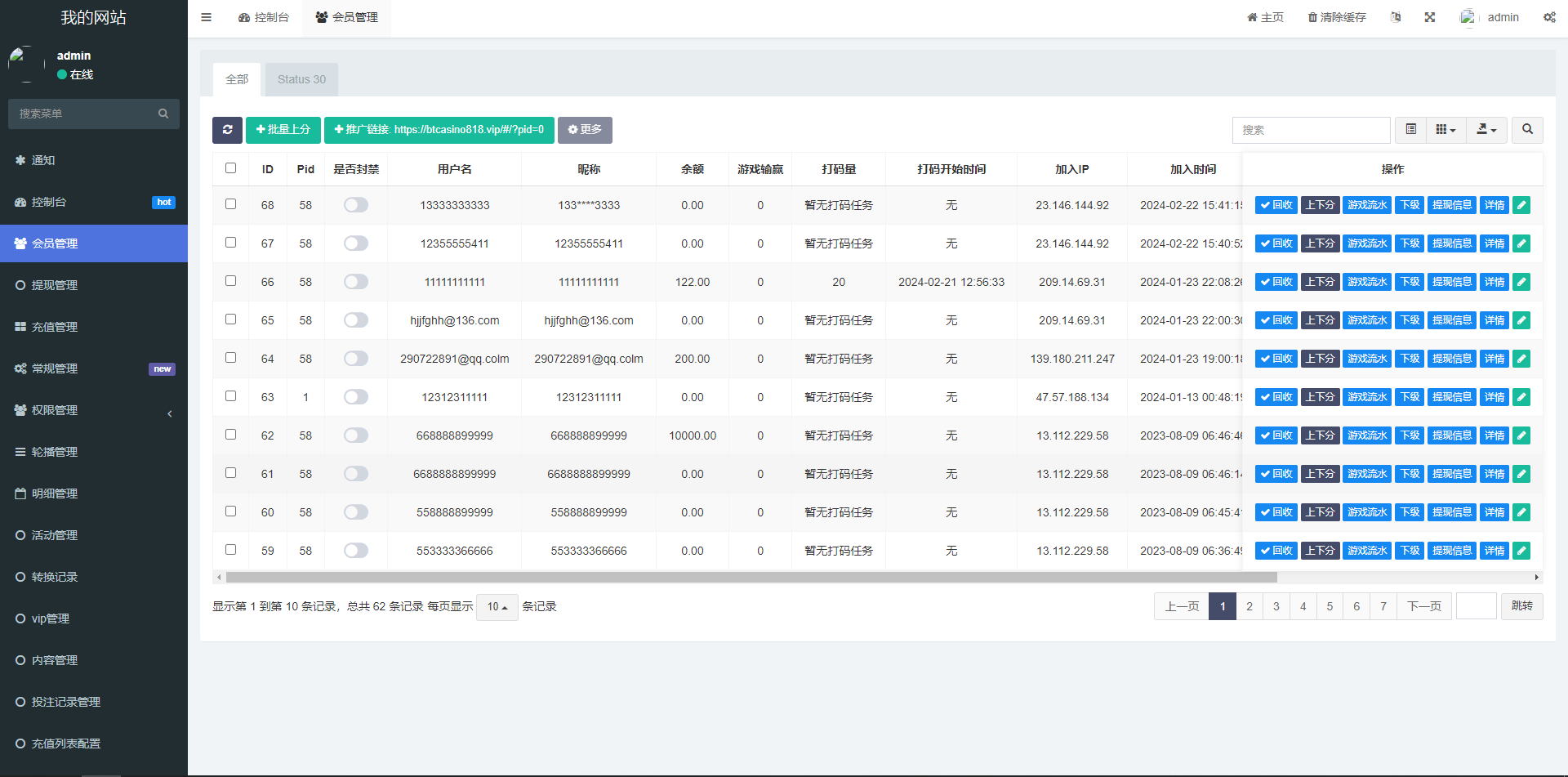1568x777 pixels.
Task: Click the horizontal scrollbar under the table
Action: (751, 578)
